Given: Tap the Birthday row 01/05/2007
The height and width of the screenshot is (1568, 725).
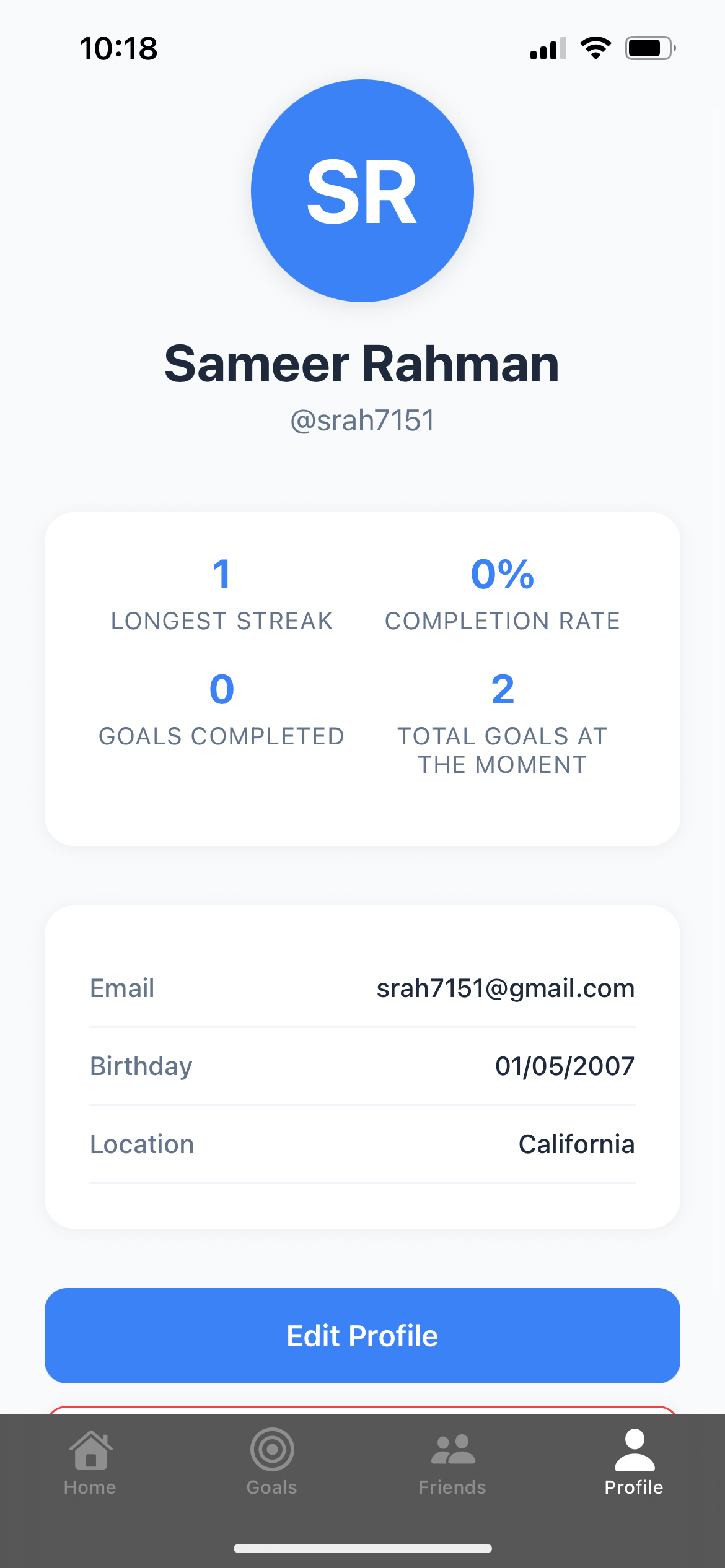Looking at the screenshot, I should (362, 1066).
